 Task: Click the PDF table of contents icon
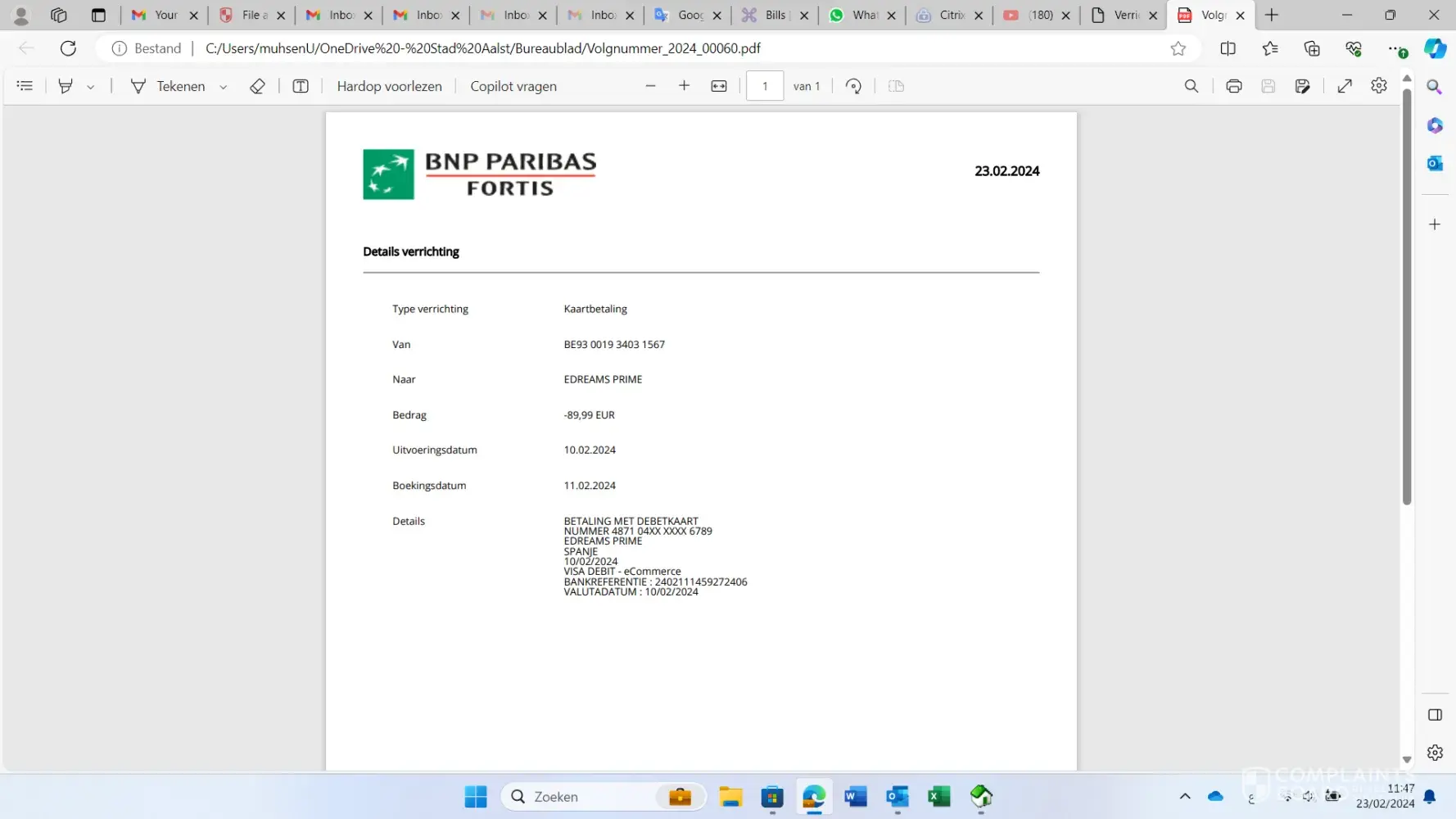click(x=25, y=86)
